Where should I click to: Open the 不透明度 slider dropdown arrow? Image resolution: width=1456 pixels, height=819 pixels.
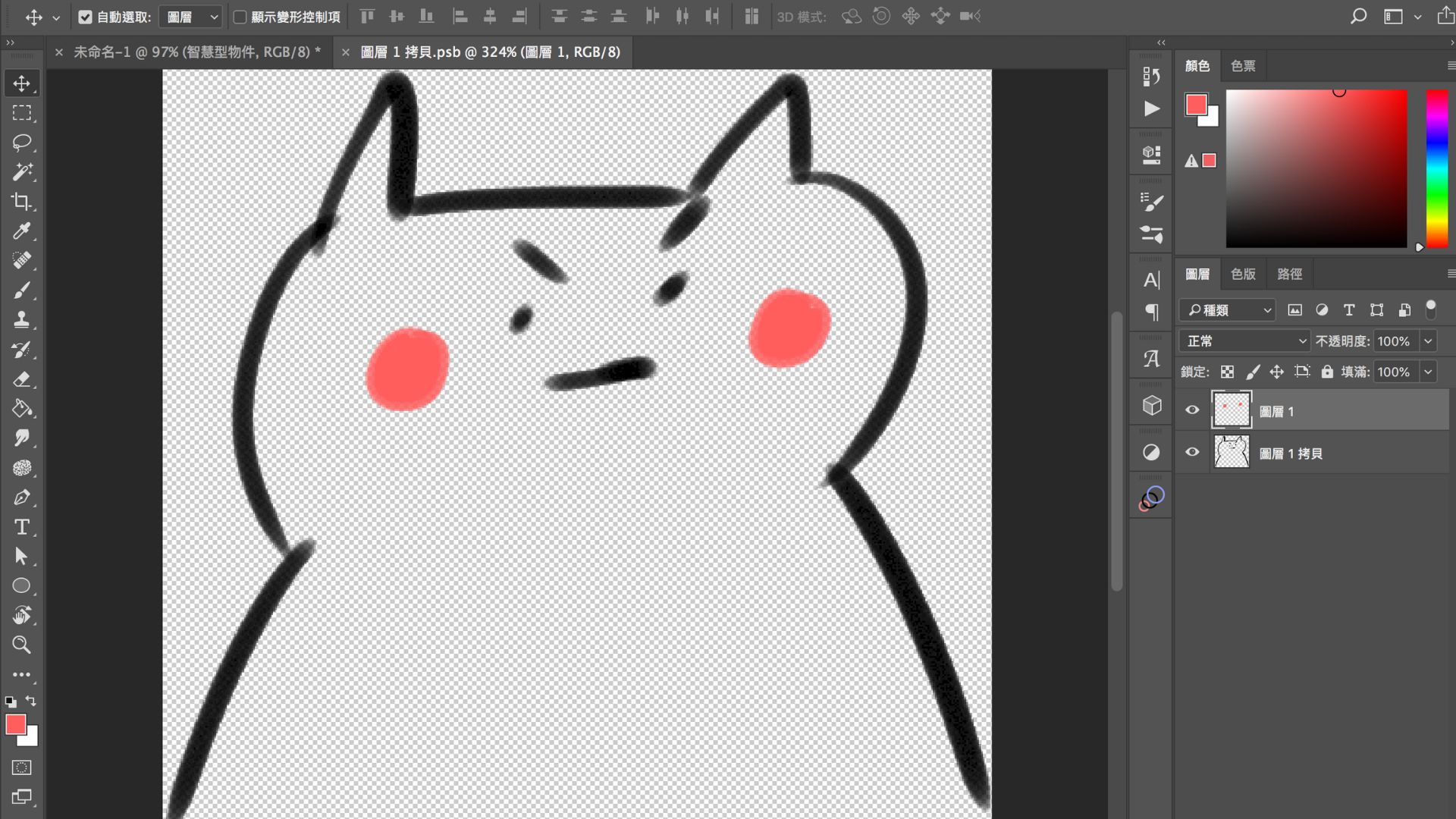coord(1428,341)
